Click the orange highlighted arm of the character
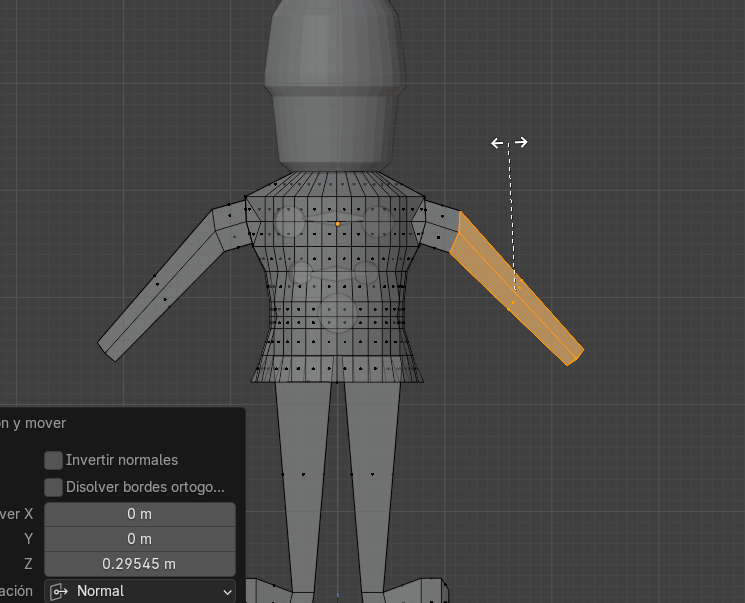The image size is (745, 603). [x=515, y=286]
